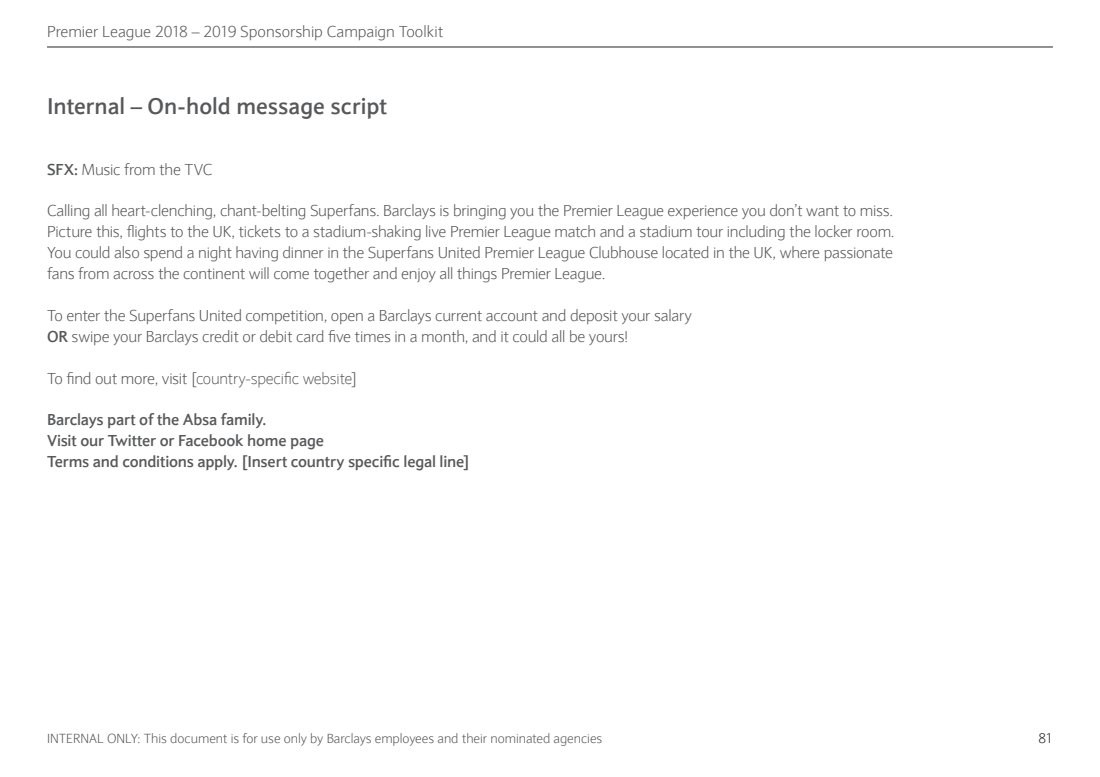Click the line starting "fans from across the continent"
Viewport: 1100px width, 777px height.
[x=326, y=274]
